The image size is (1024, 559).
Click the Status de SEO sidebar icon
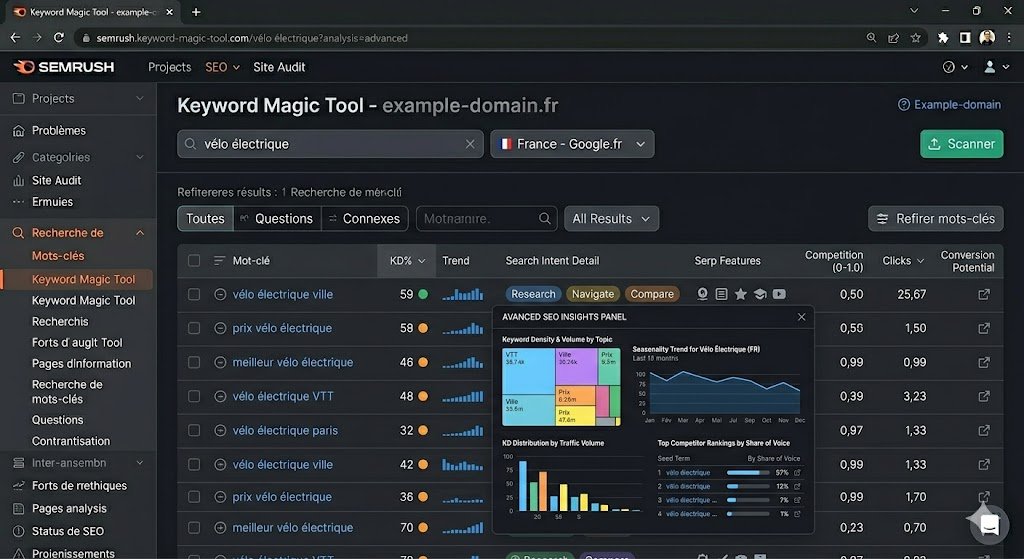click(18, 531)
